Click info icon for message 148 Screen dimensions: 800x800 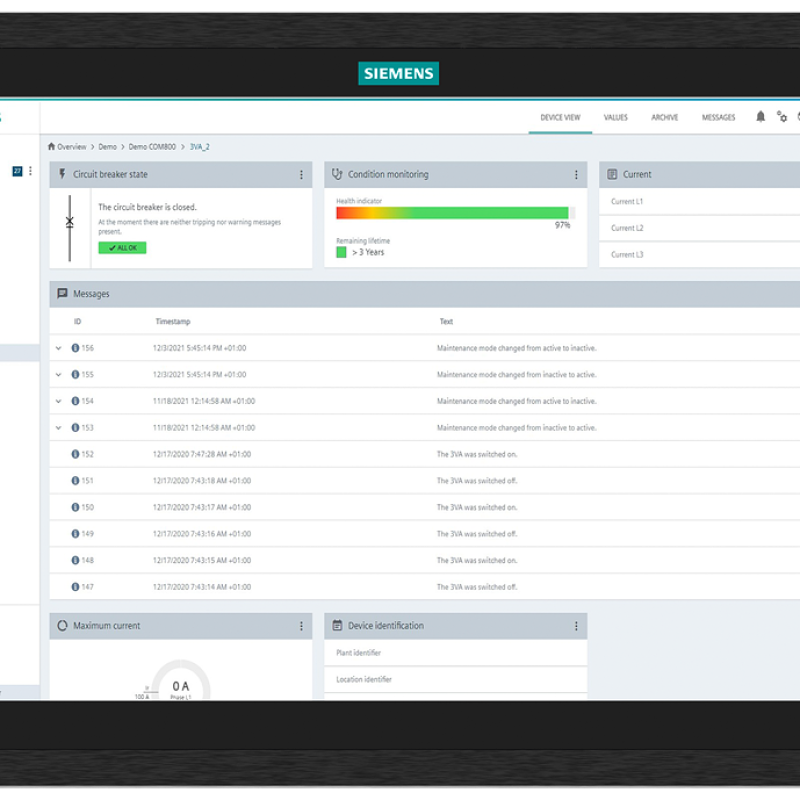point(75,560)
